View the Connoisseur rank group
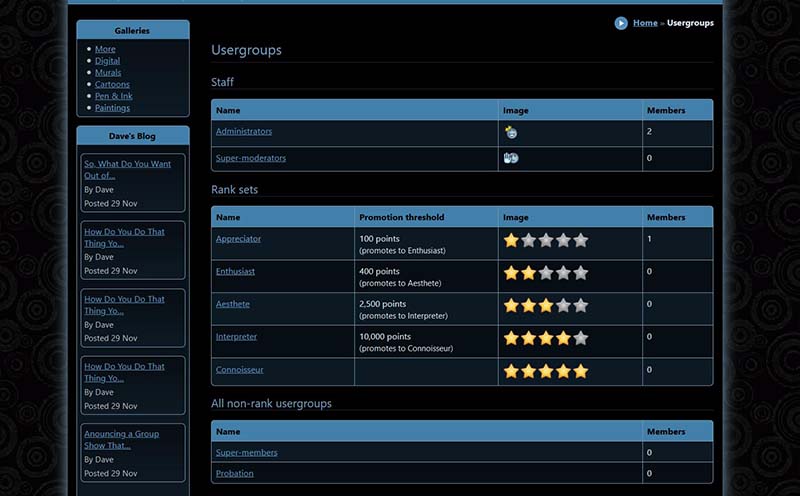 click(240, 369)
